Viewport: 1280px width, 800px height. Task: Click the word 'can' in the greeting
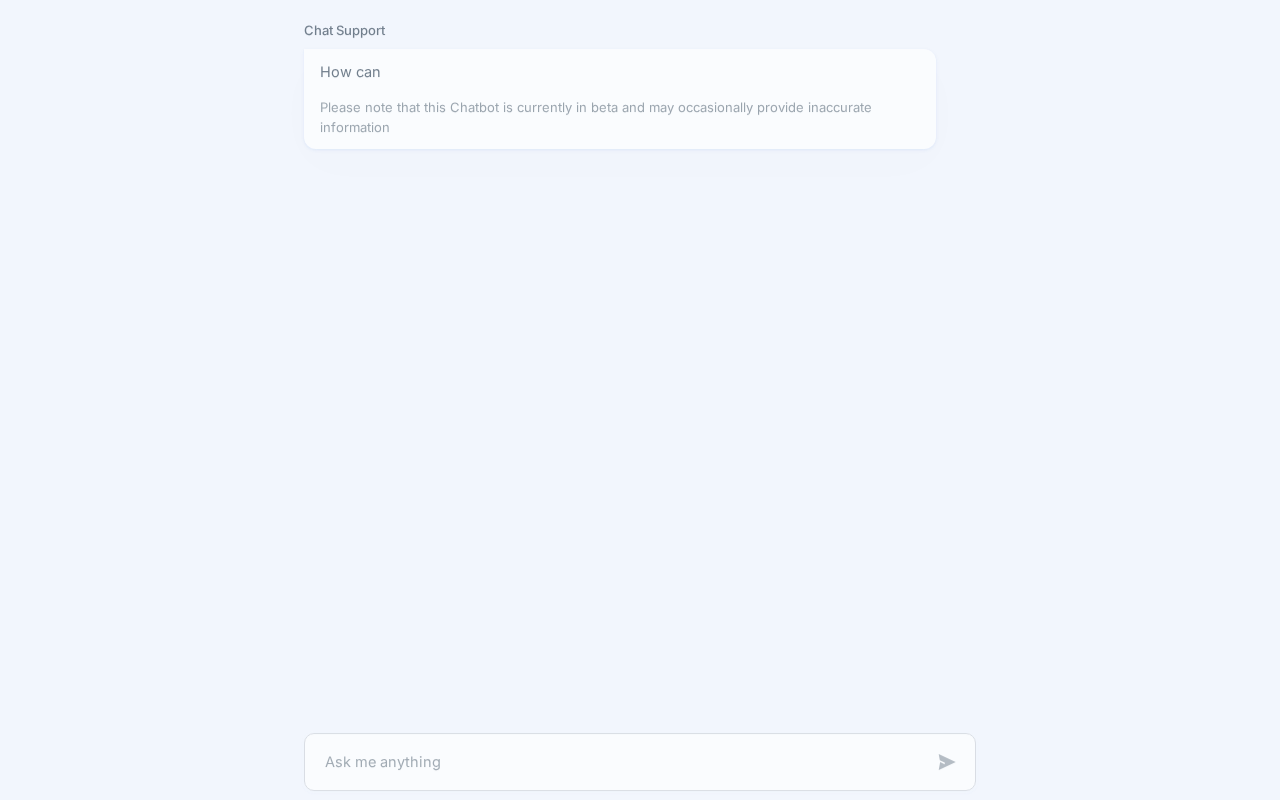[x=368, y=72]
